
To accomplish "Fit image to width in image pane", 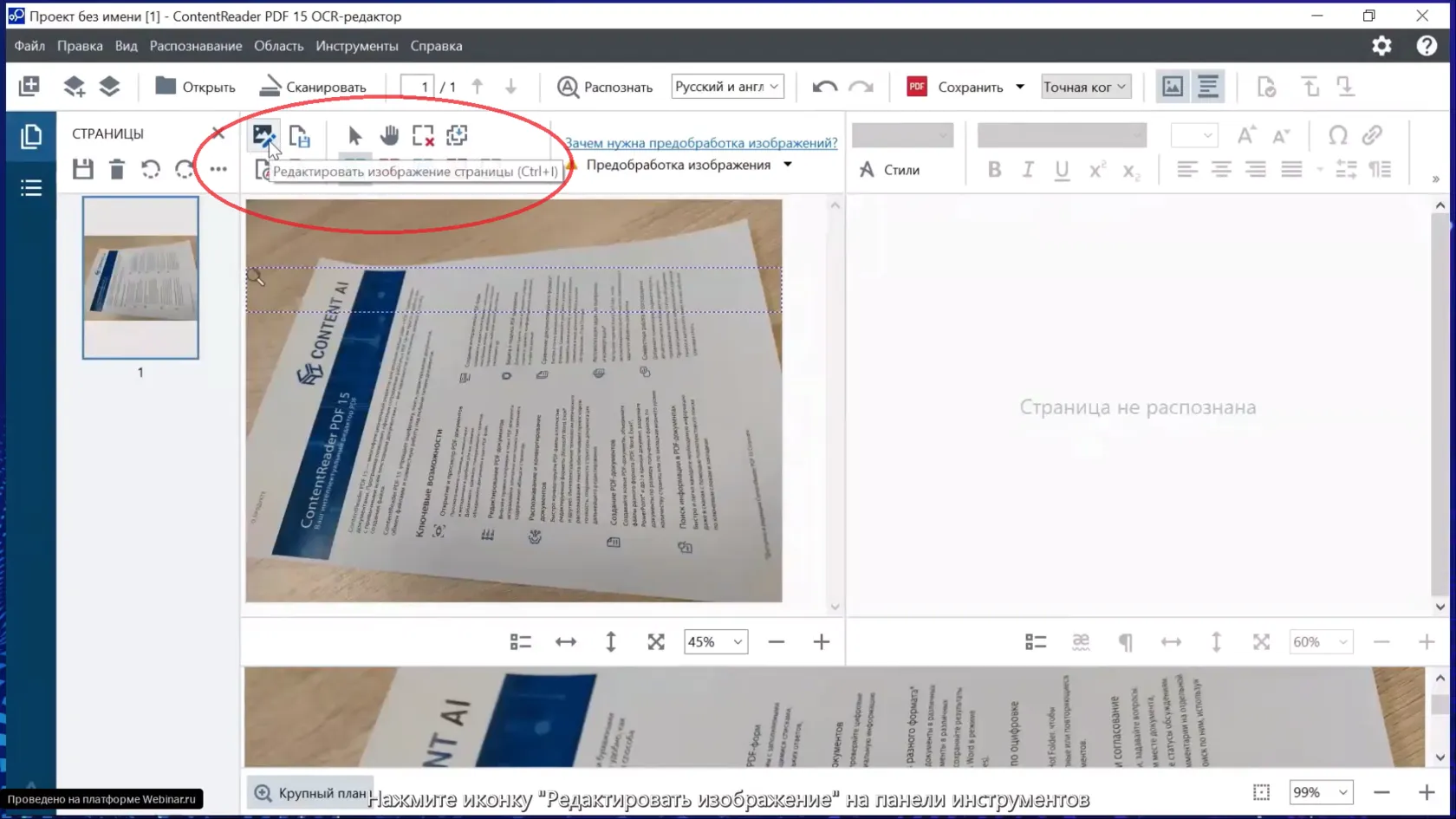I will click(x=566, y=641).
